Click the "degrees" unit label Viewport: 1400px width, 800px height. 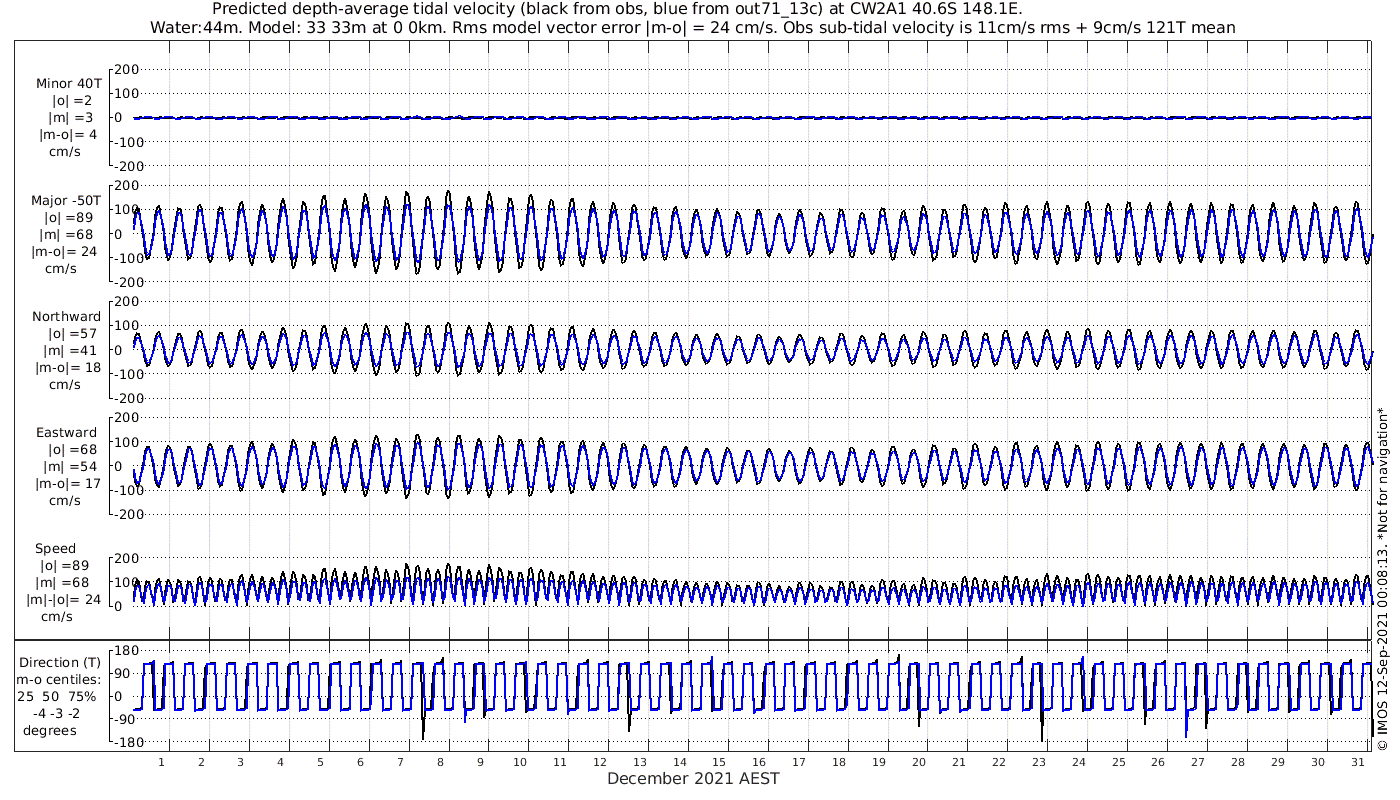point(51,731)
